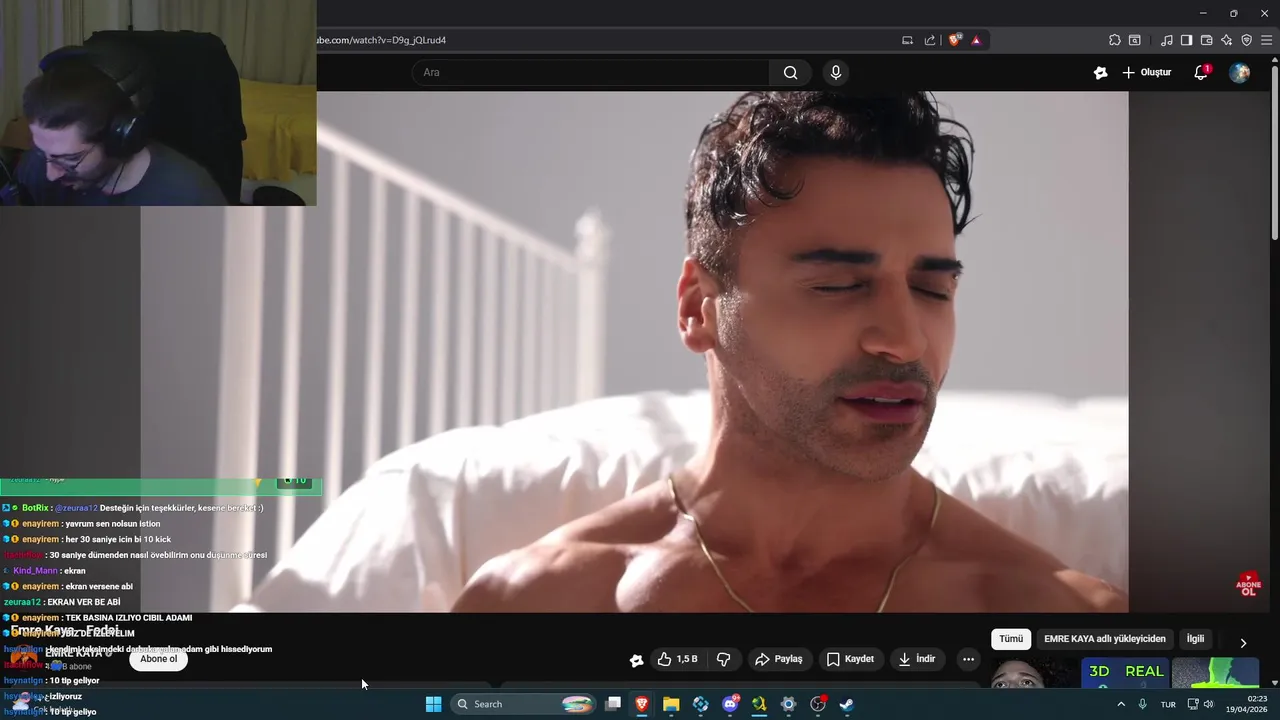Screen dimensions: 1280x720
Task: Click the main video player frame
Action: point(634,352)
